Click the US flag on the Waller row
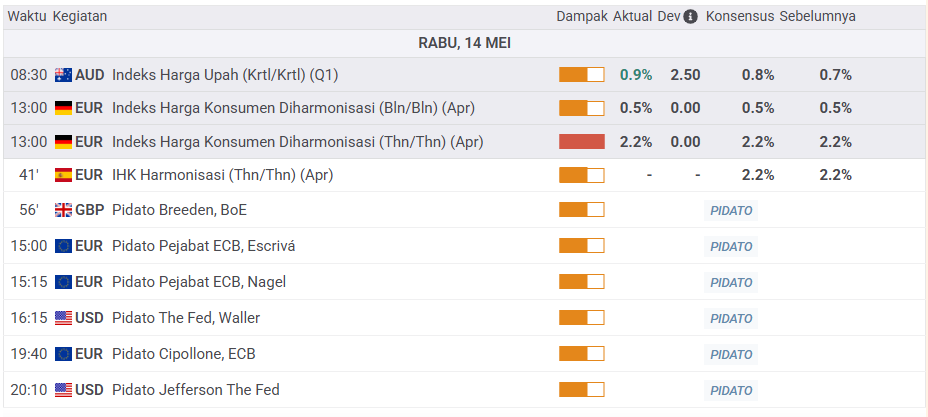The width and height of the screenshot is (928, 417). pyautogui.click(x=64, y=318)
